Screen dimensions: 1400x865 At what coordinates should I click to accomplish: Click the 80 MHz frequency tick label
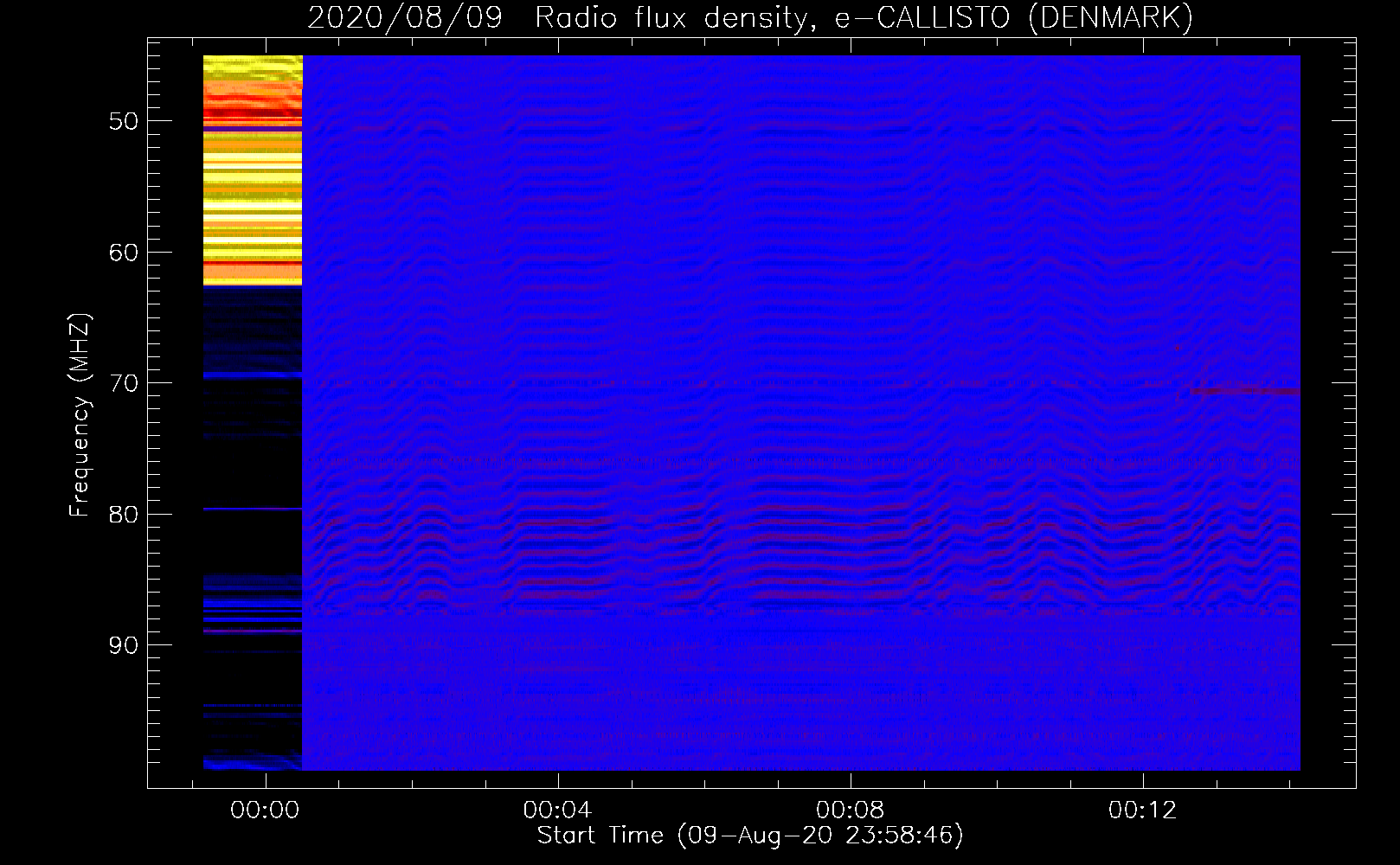pos(124,515)
